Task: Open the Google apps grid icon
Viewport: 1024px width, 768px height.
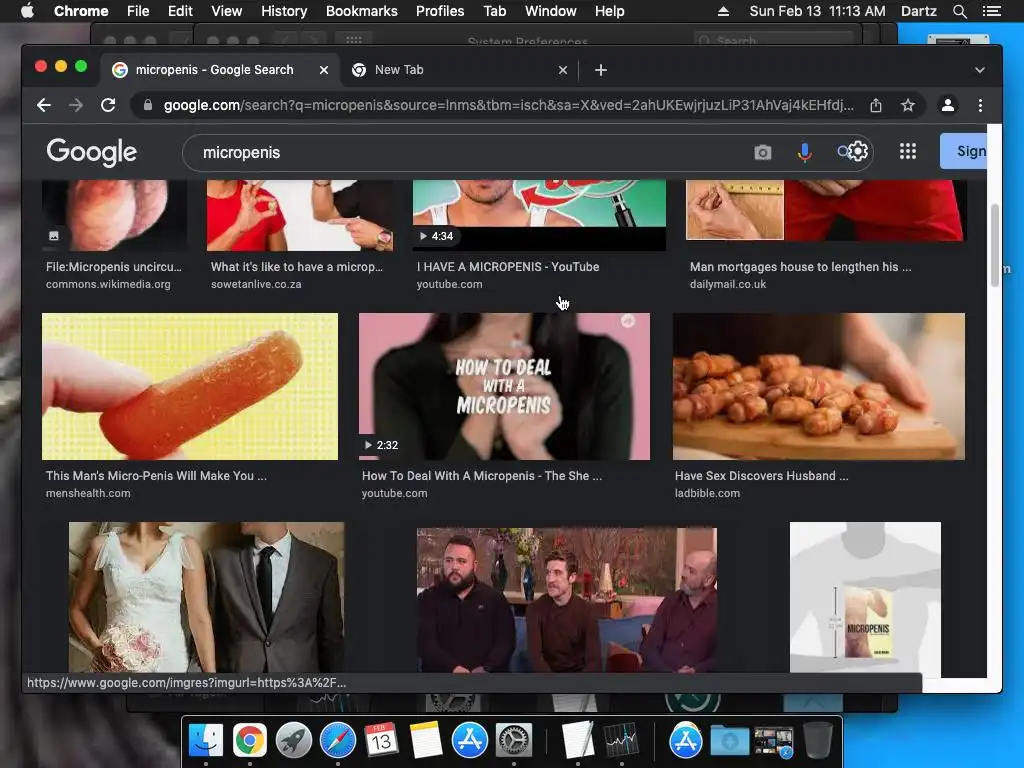Action: 908,152
